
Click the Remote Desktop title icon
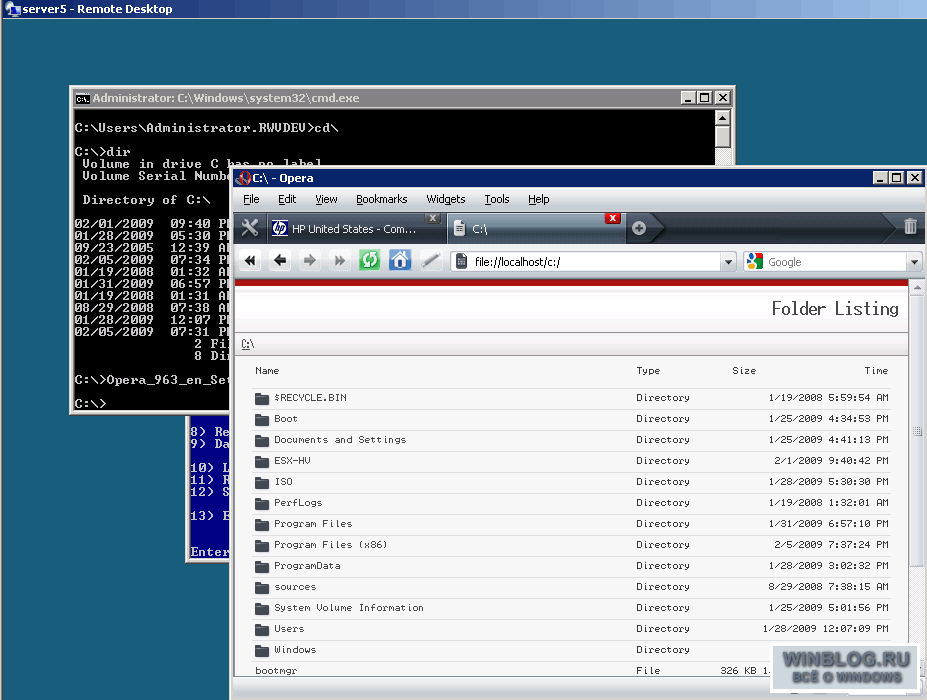pyautogui.click(x=12, y=9)
